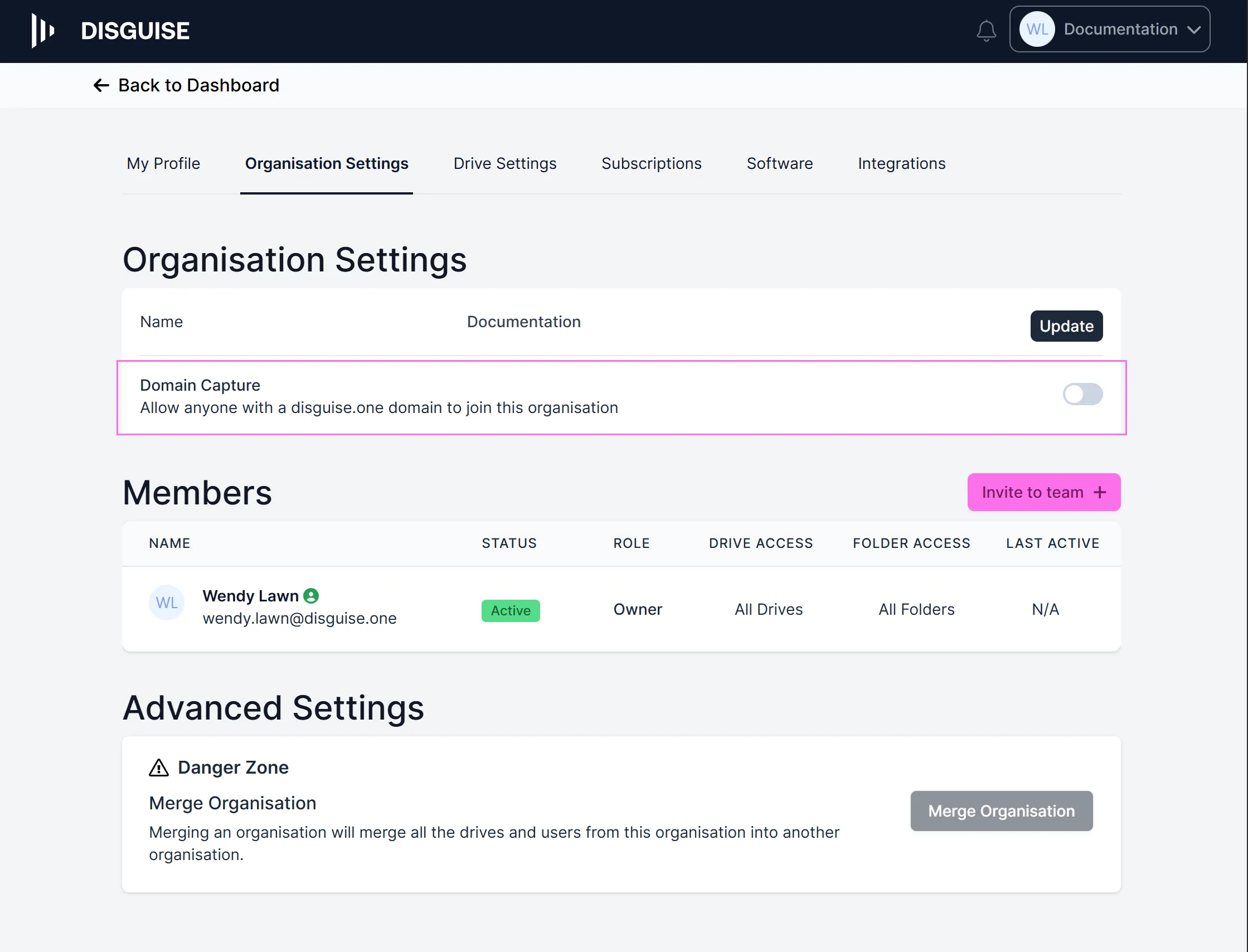
Task: Open the Drive Settings tab
Action: 504,164
